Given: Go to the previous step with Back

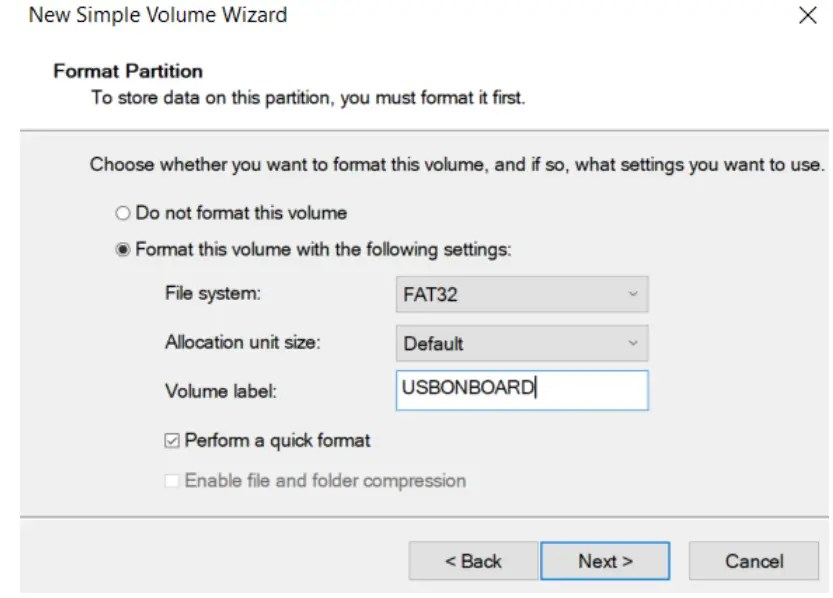Looking at the screenshot, I should click(473, 561).
